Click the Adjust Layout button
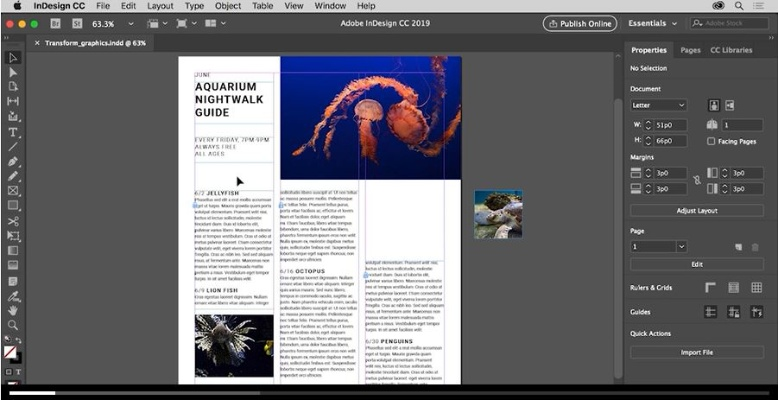778x400 pixels. coord(697,211)
